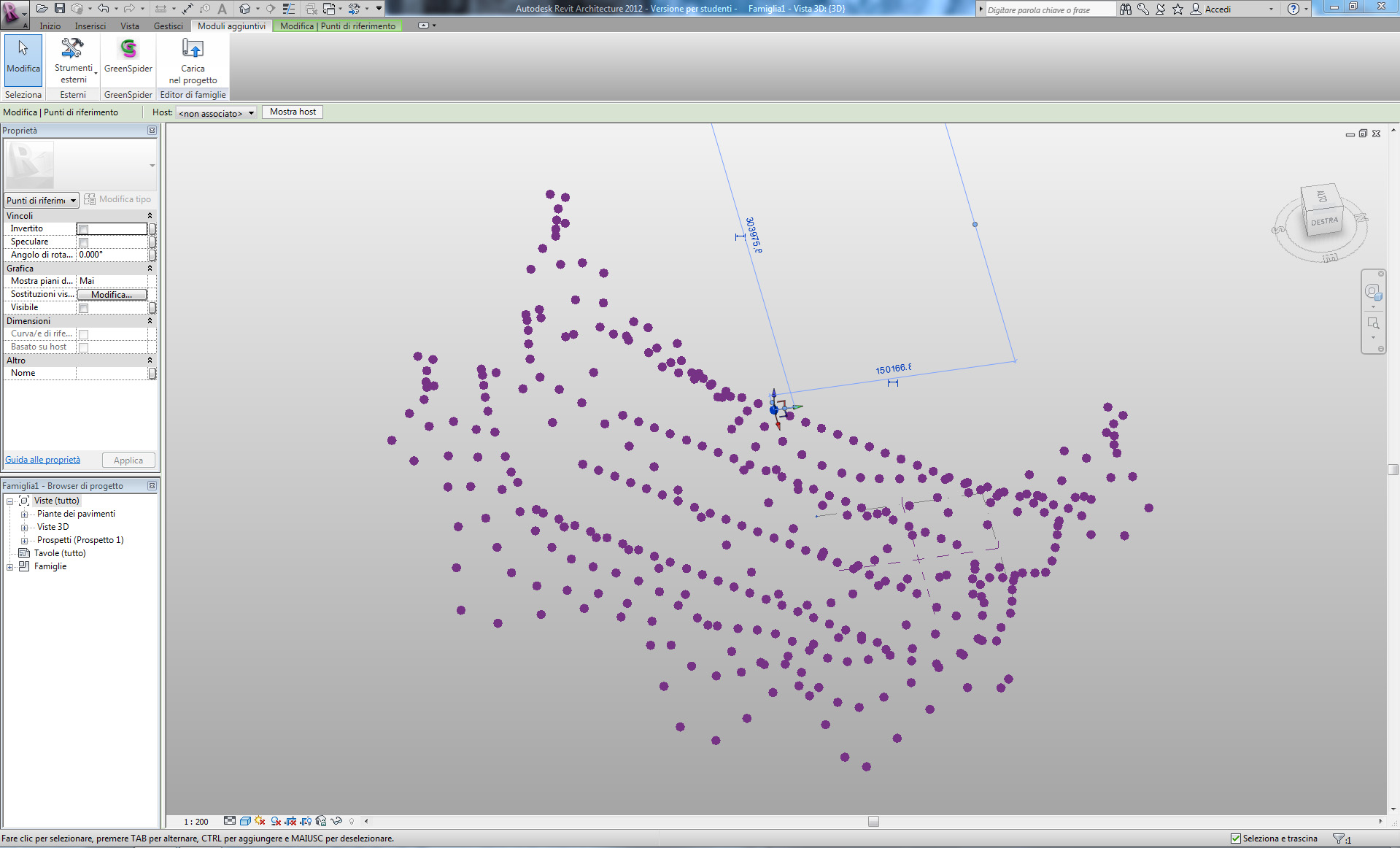
Task: Click the Subscription Center key icon
Action: coord(1142,9)
